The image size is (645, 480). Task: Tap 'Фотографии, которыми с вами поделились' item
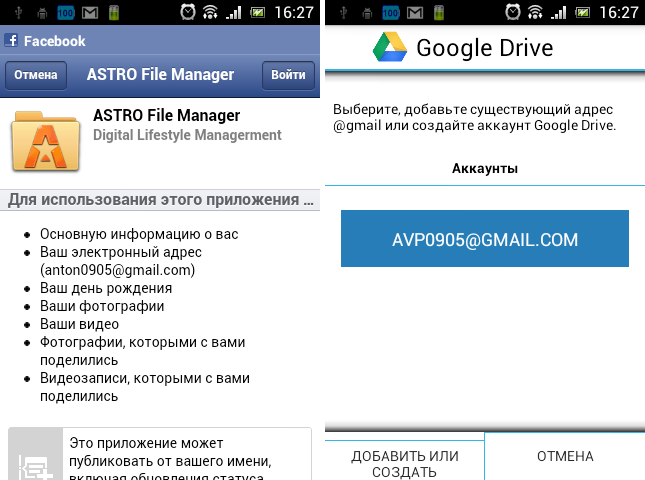pos(142,351)
